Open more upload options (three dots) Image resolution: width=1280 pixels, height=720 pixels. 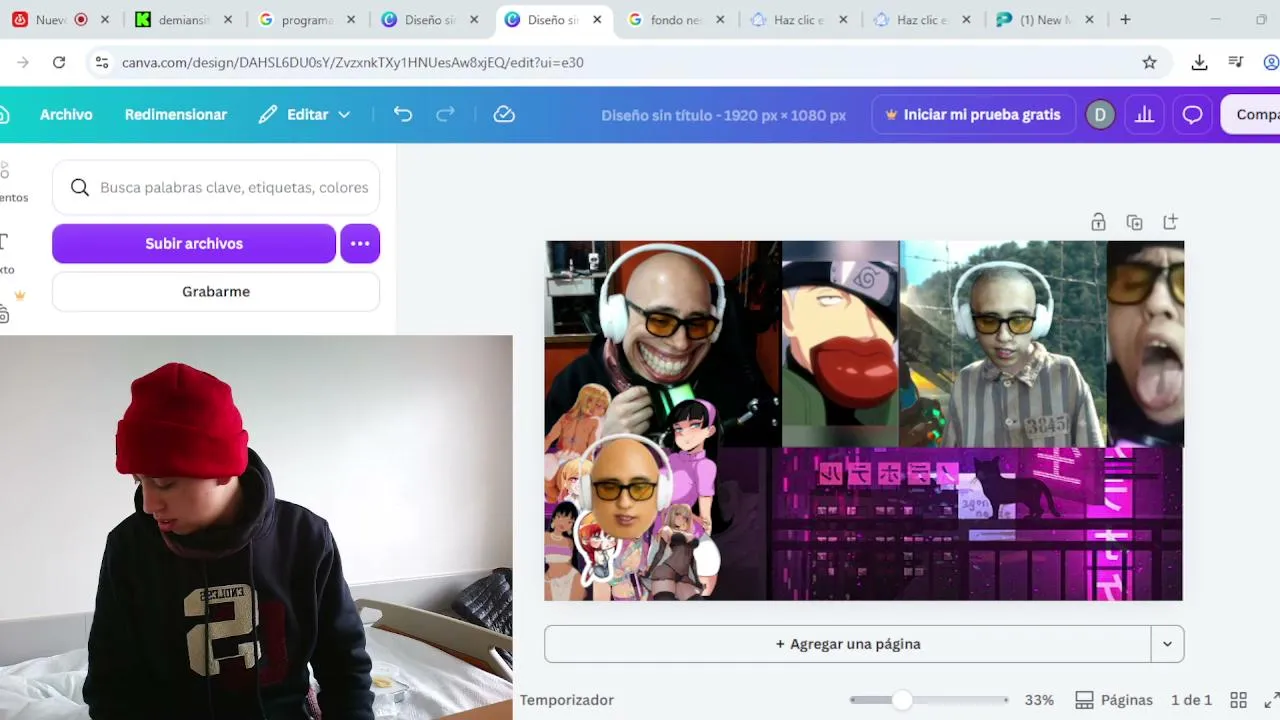pyautogui.click(x=360, y=244)
